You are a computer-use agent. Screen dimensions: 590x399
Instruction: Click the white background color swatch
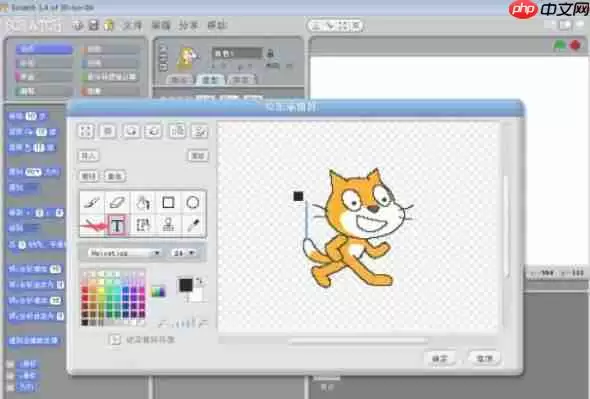coord(197,295)
